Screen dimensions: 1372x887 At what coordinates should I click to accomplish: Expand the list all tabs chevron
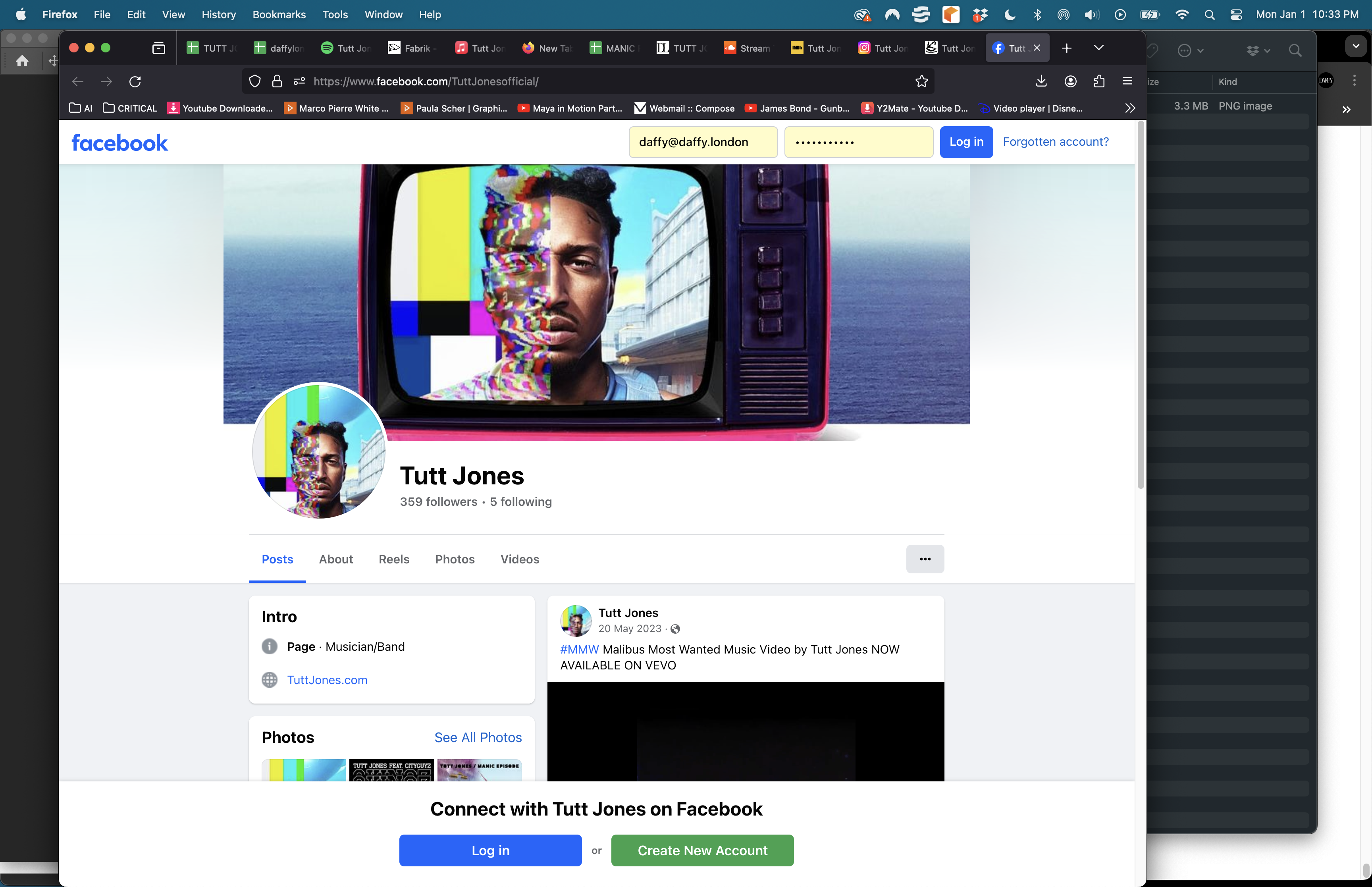coord(1098,48)
